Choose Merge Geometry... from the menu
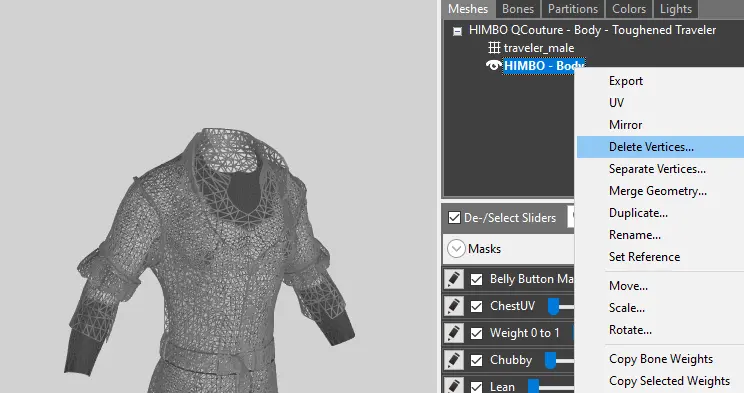The height and width of the screenshot is (393, 744). coord(660,191)
